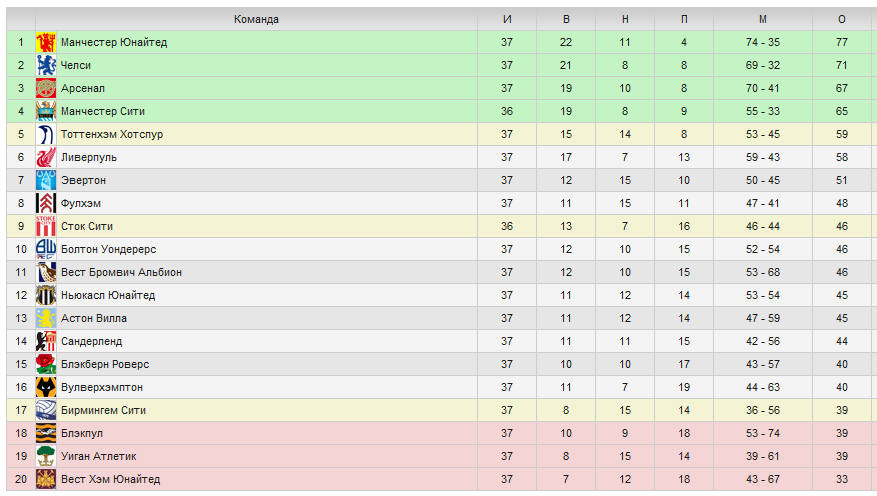Click the Wolverhampton wolf head crest
Screen dimensions: 877x496
(x=46, y=387)
